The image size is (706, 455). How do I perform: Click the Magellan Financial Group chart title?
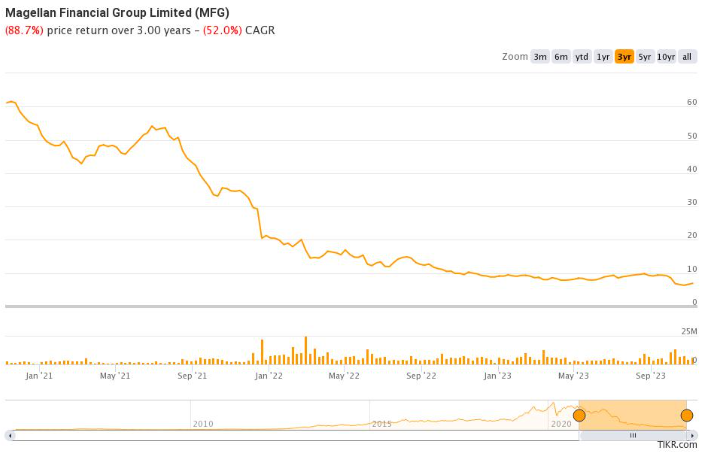tap(117, 12)
